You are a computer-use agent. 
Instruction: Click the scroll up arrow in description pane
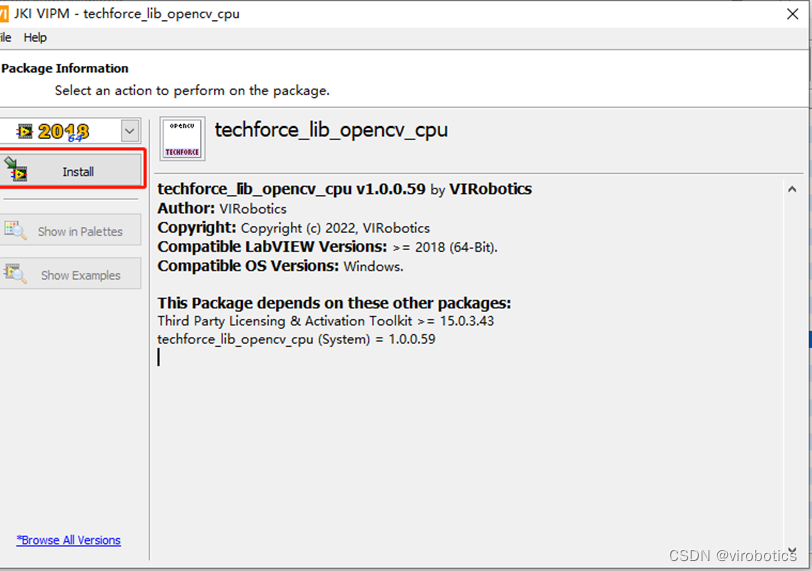(792, 189)
